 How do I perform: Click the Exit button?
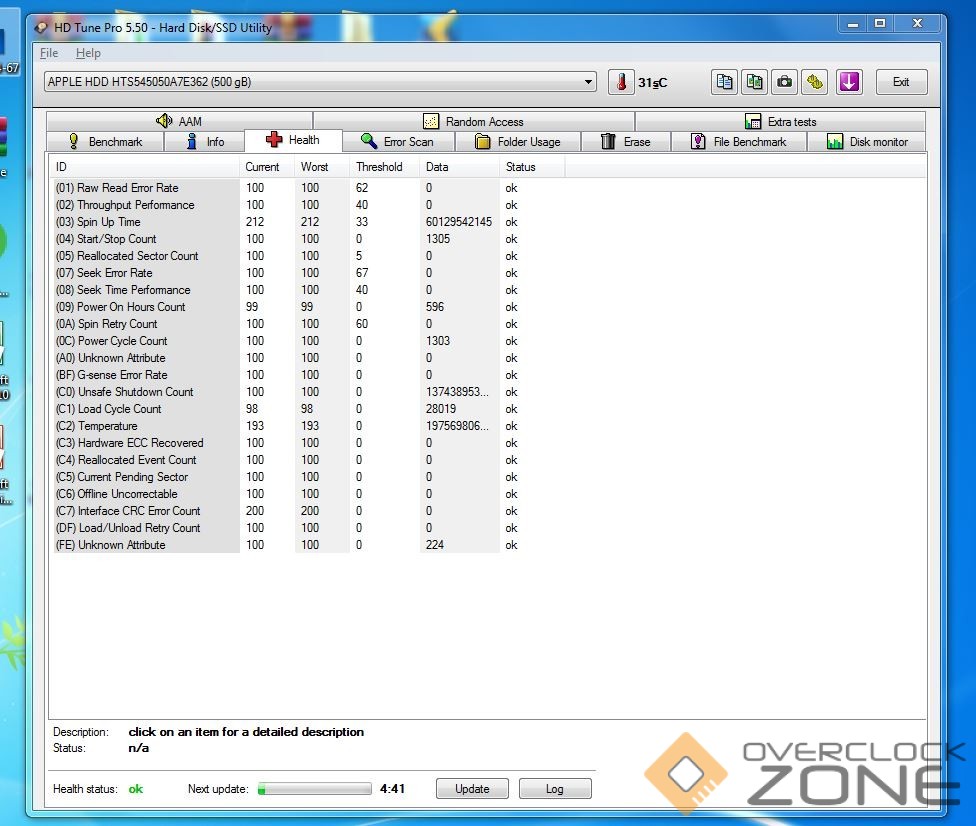[901, 82]
